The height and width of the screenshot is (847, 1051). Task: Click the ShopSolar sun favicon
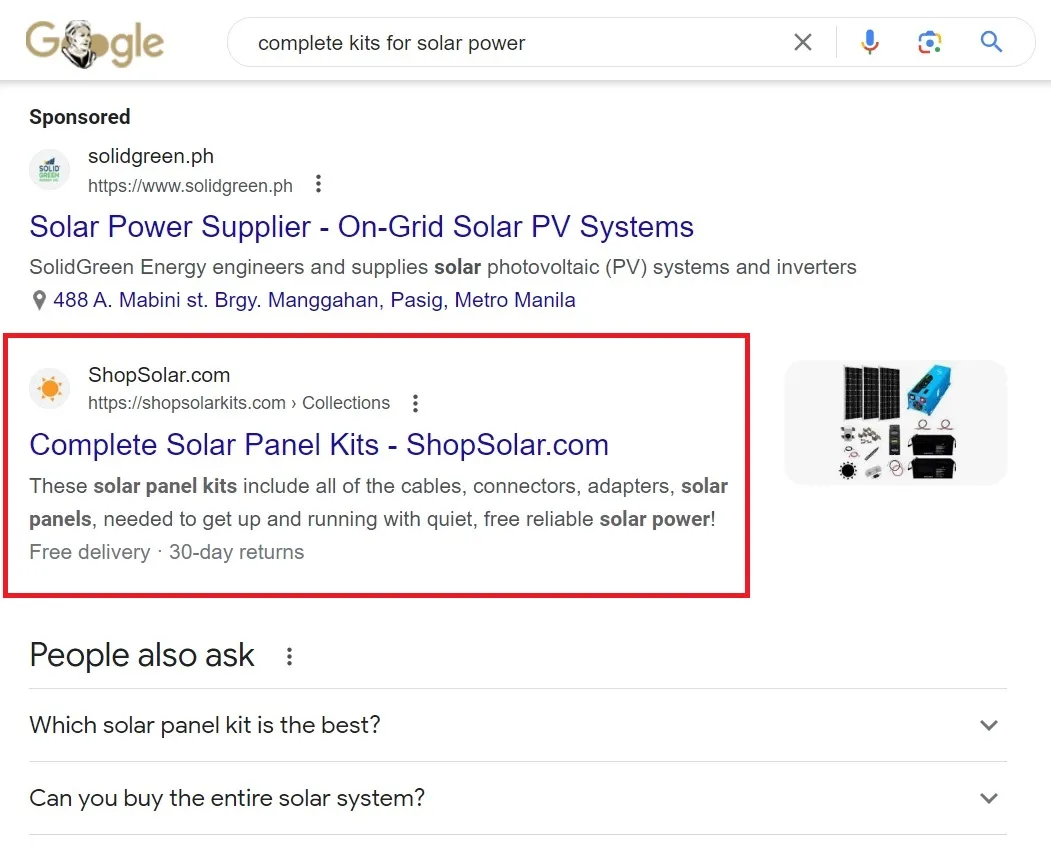point(50,388)
